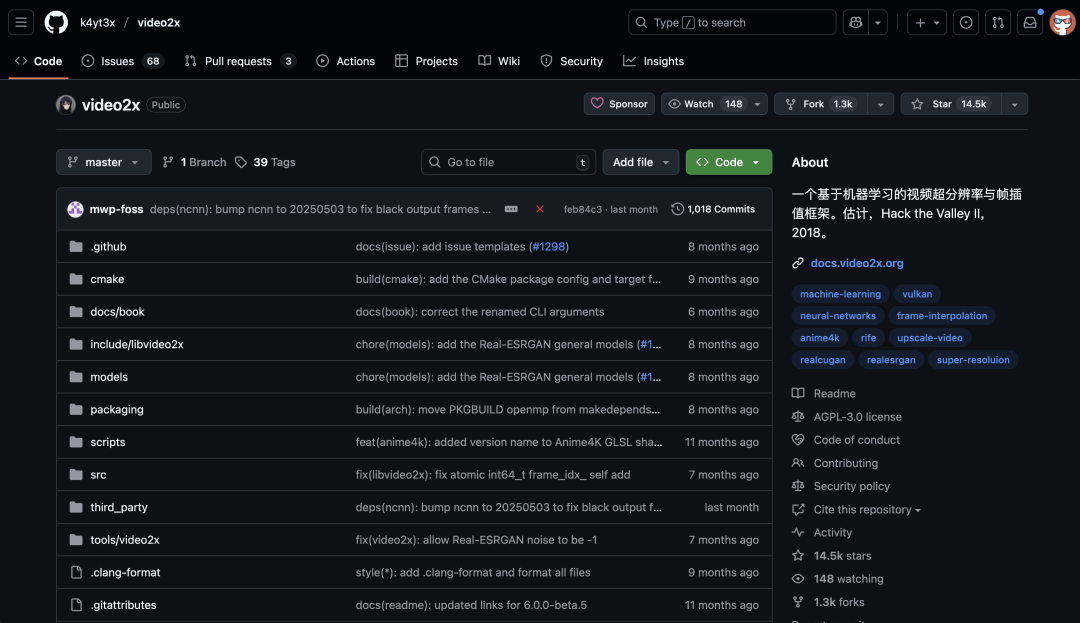Click the GitHub logo home icon
This screenshot has height=623, width=1080.
56,23
